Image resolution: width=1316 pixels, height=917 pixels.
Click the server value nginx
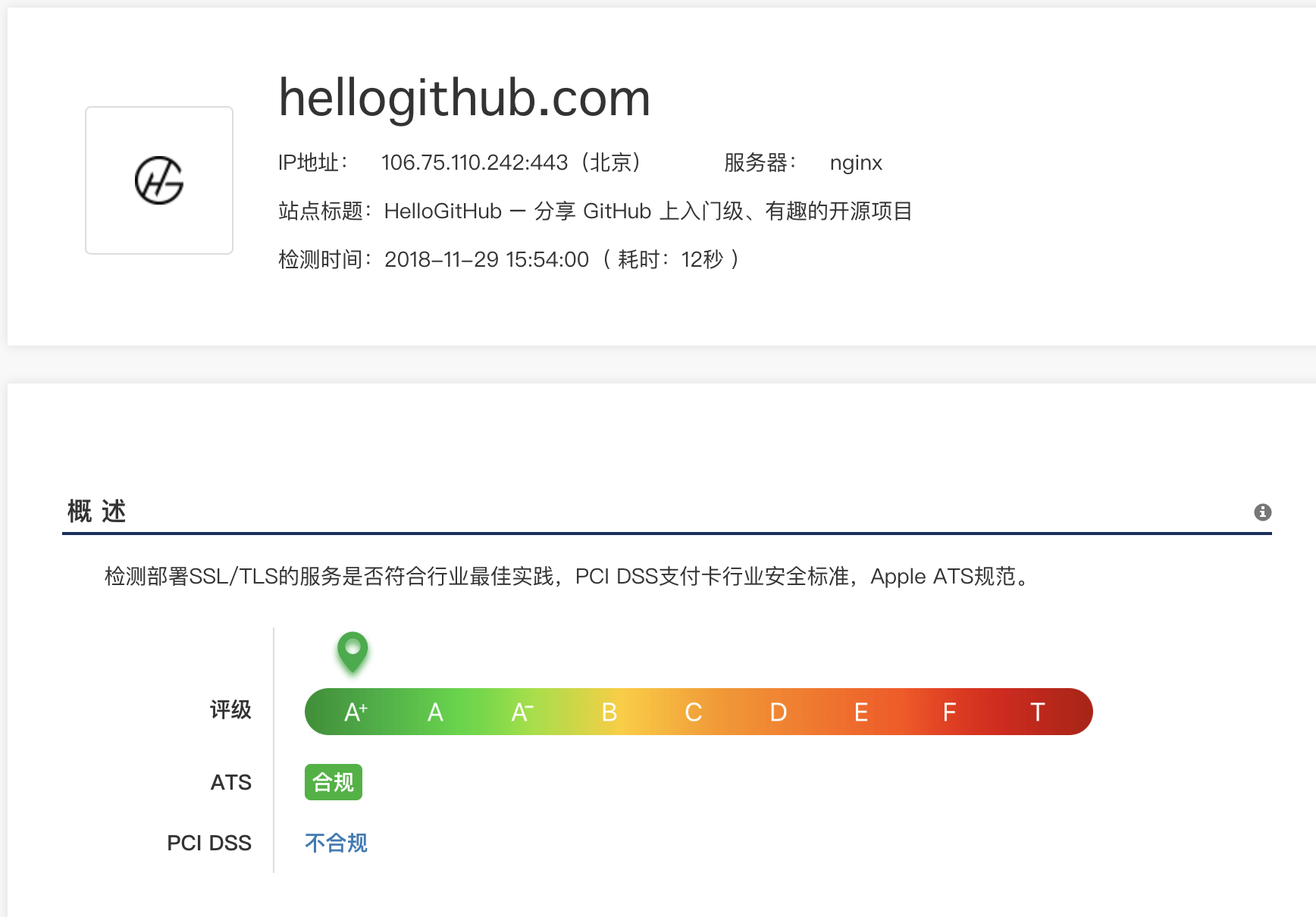tap(856, 163)
